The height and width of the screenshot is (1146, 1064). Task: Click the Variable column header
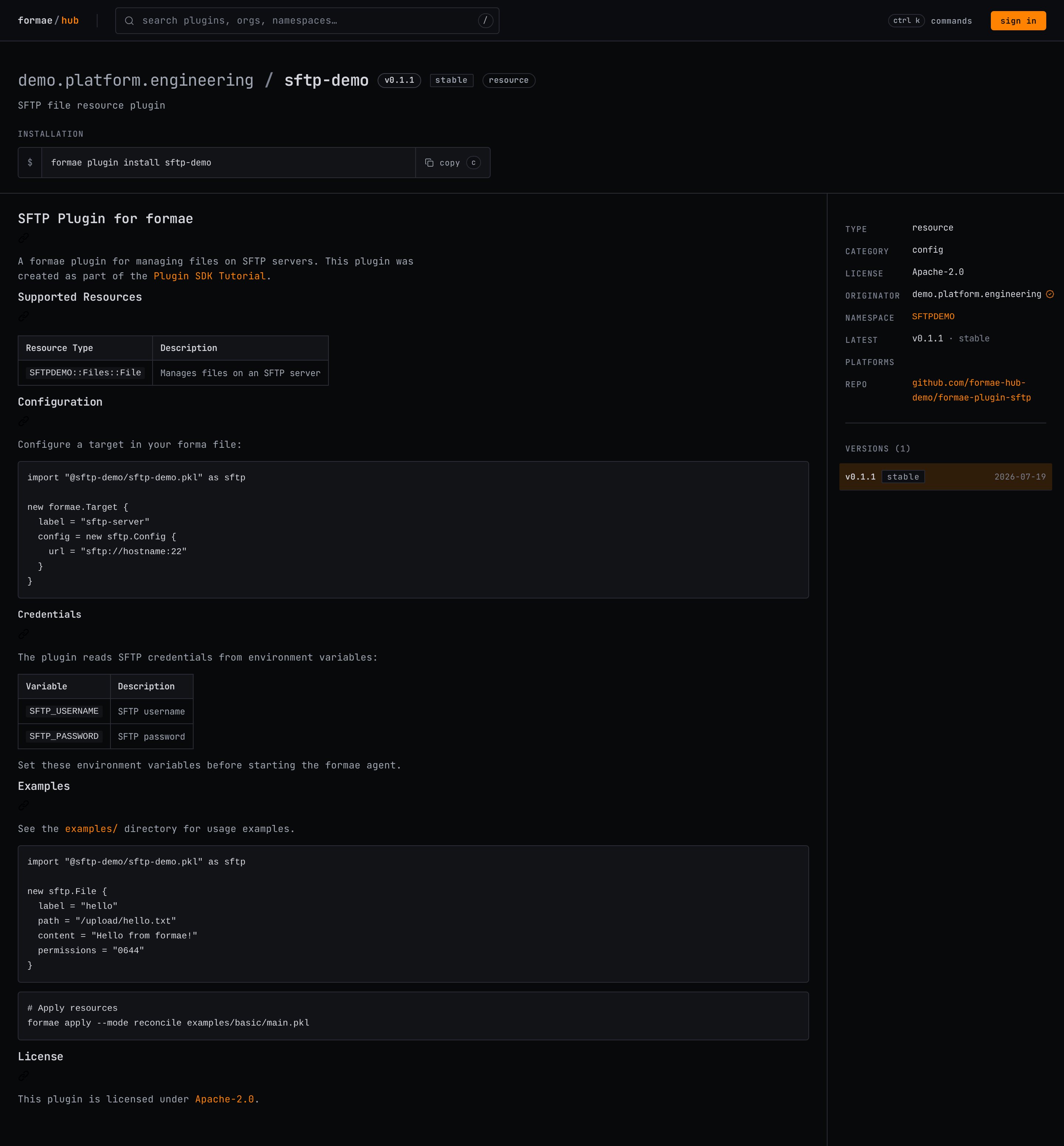coord(64,686)
